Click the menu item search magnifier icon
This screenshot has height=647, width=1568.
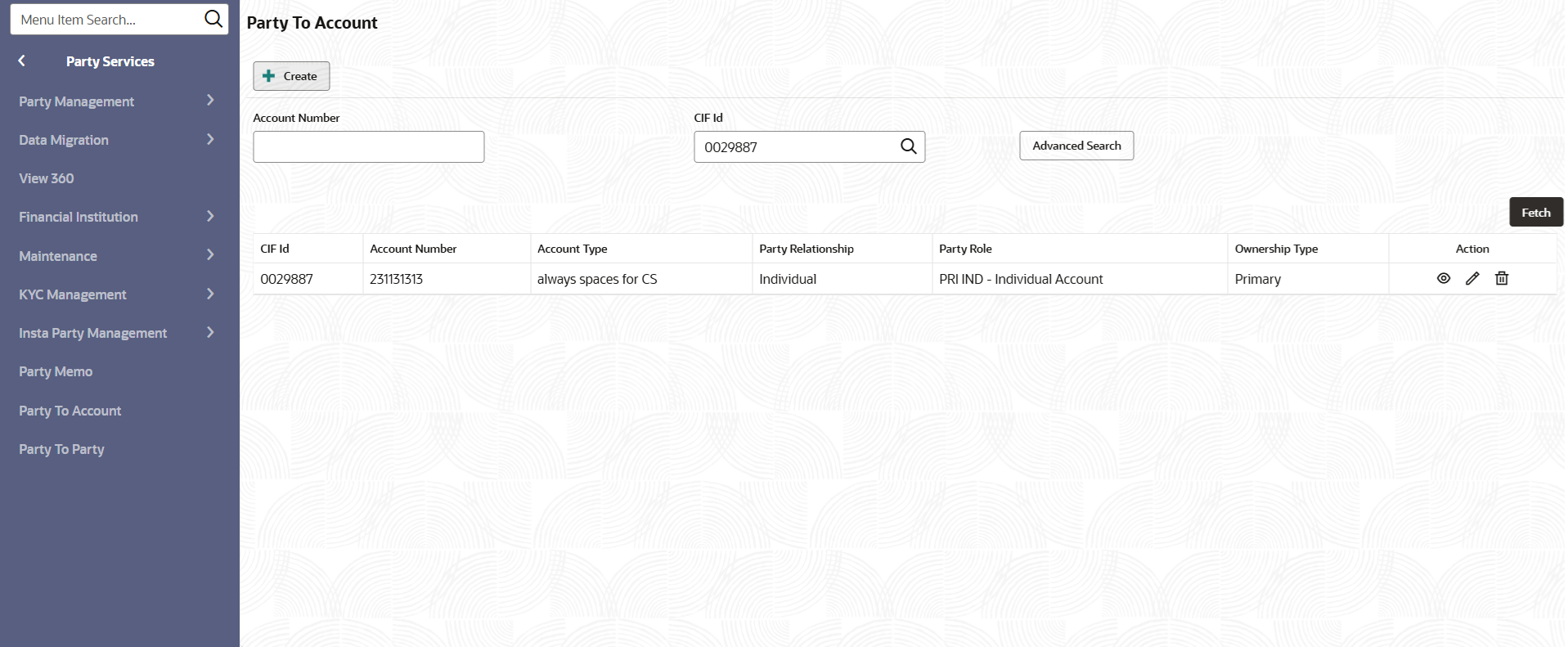point(213,19)
